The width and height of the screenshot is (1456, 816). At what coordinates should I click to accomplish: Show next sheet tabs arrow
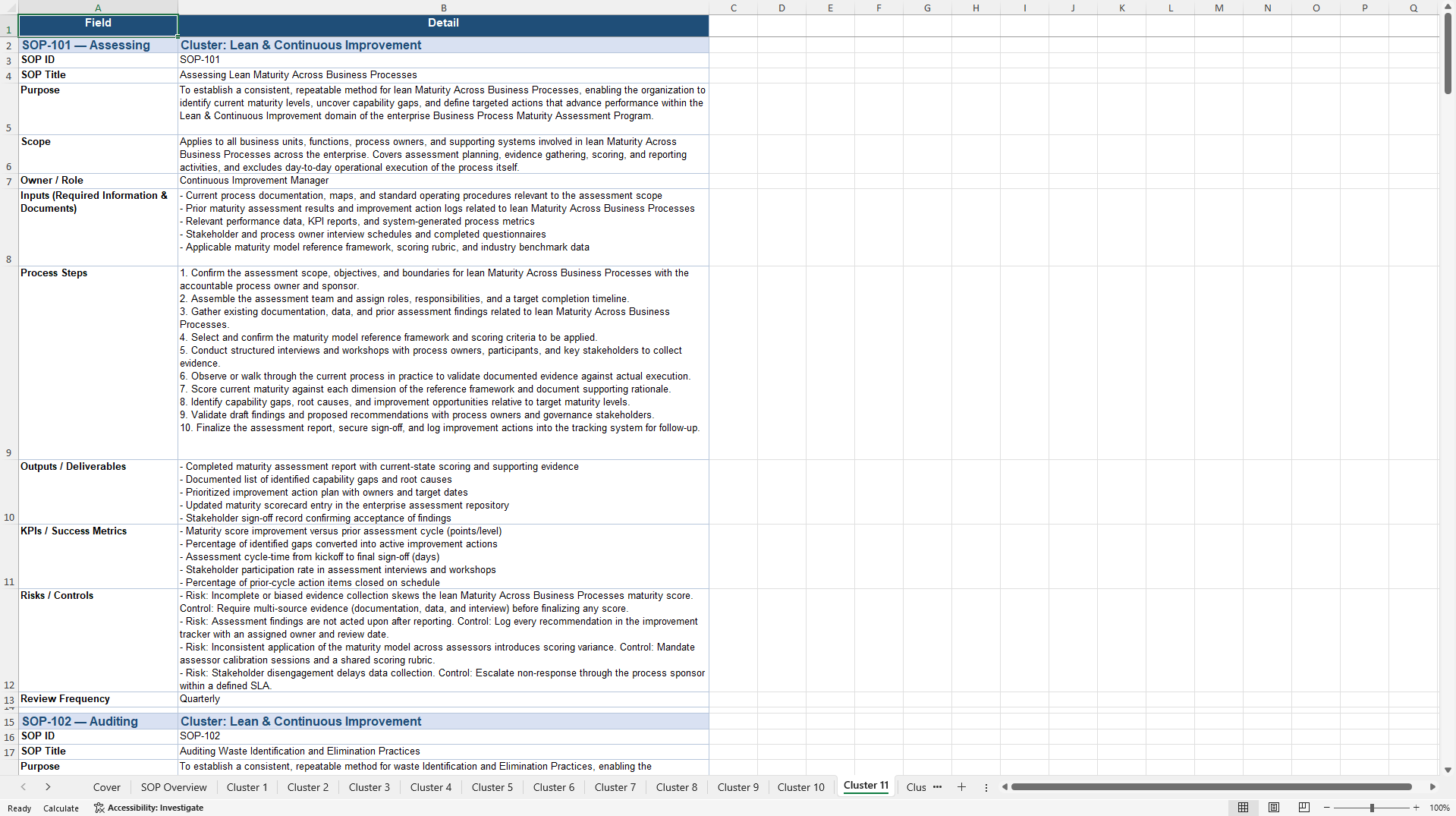coord(48,787)
